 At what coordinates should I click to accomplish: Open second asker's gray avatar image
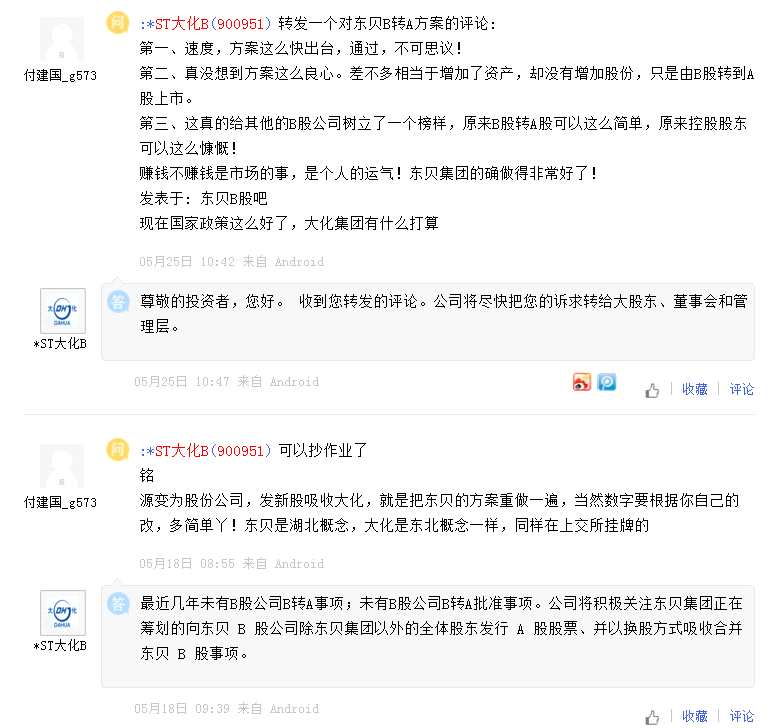(x=62, y=468)
